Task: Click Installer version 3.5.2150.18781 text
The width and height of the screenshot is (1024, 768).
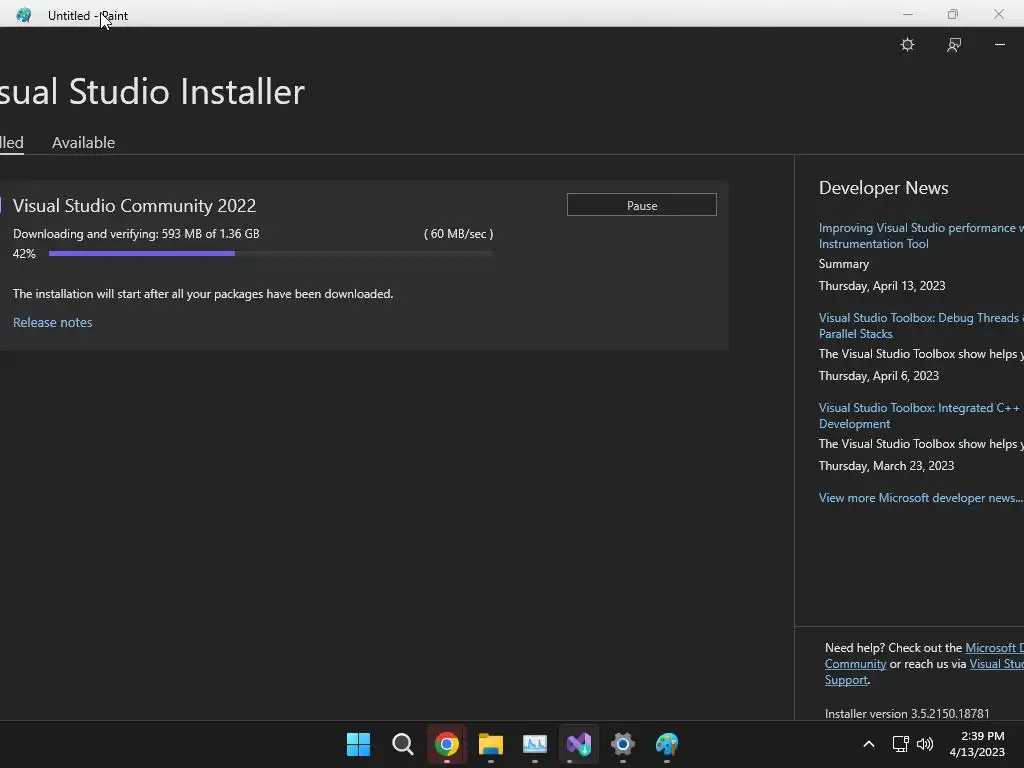Action: point(906,713)
